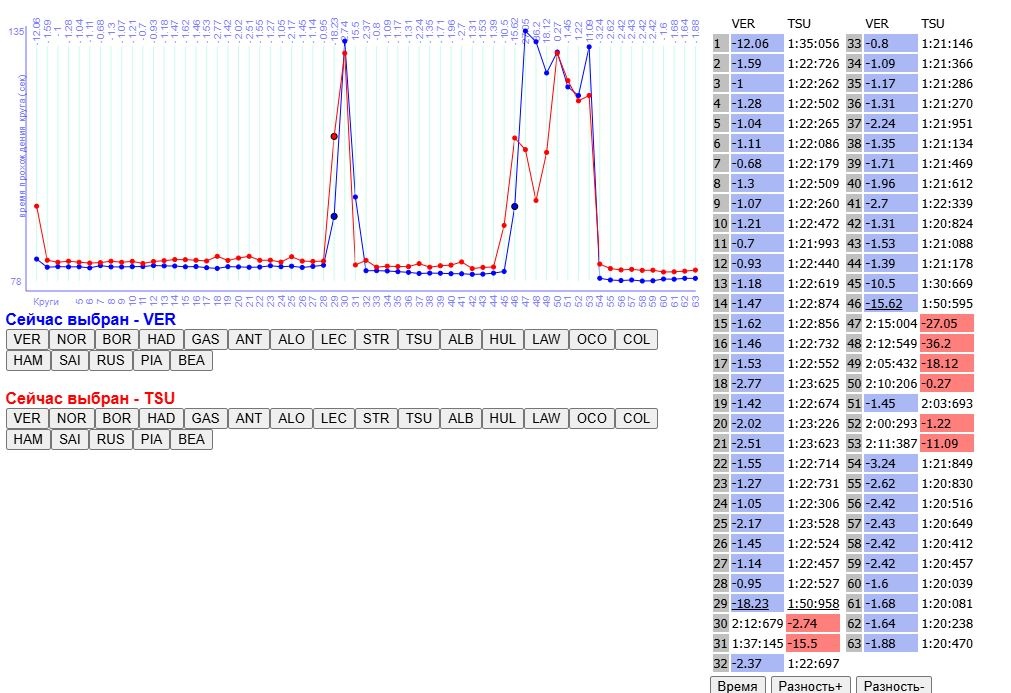Click the large blue chart point at lap 46
Image resolution: width=1011 pixels, height=693 pixels.
click(515, 206)
